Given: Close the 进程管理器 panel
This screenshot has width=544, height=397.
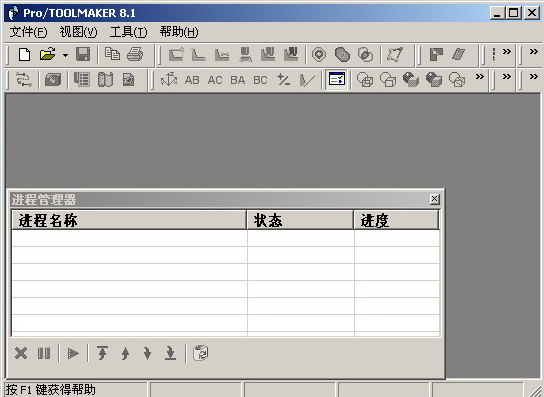Looking at the screenshot, I should tap(434, 199).
